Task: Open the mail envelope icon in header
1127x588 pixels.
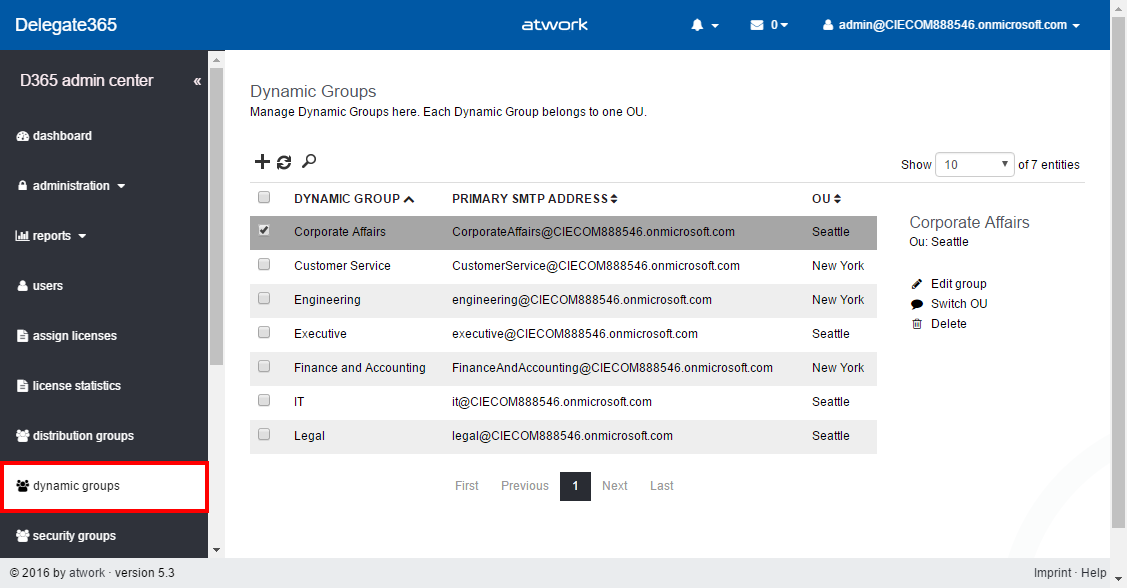Action: click(x=757, y=25)
